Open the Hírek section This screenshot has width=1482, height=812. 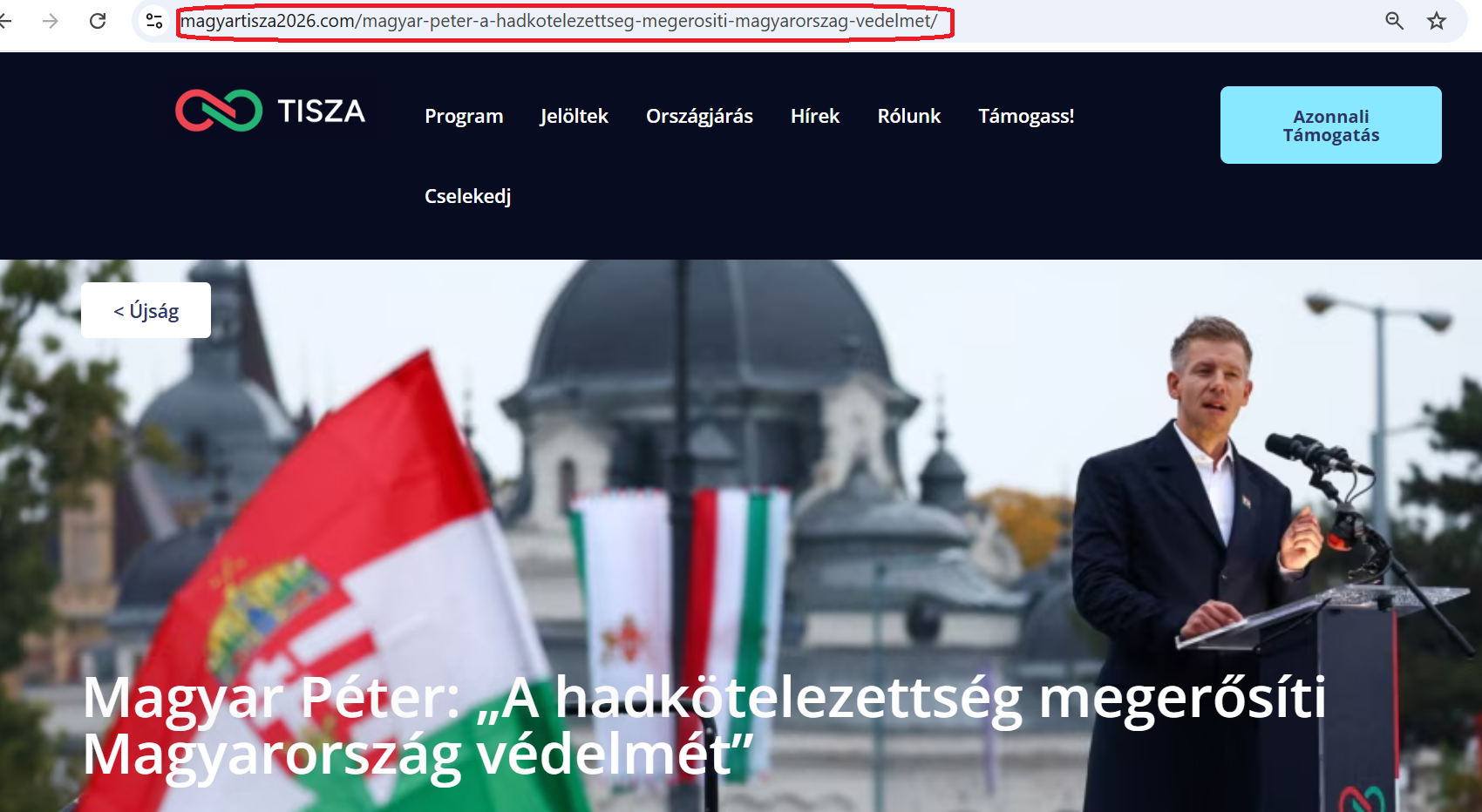click(815, 116)
